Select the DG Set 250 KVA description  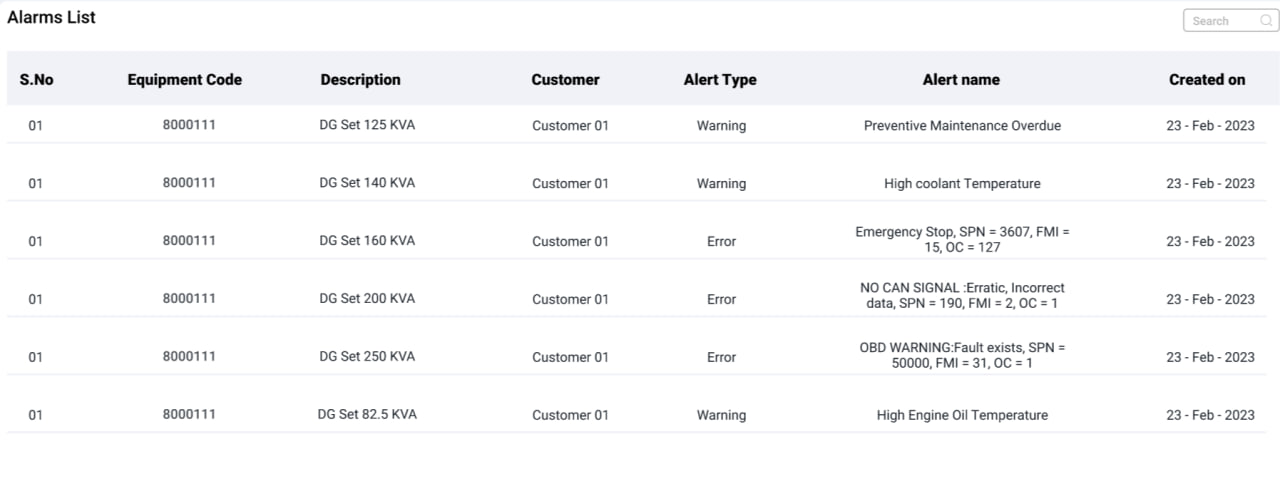pos(367,357)
